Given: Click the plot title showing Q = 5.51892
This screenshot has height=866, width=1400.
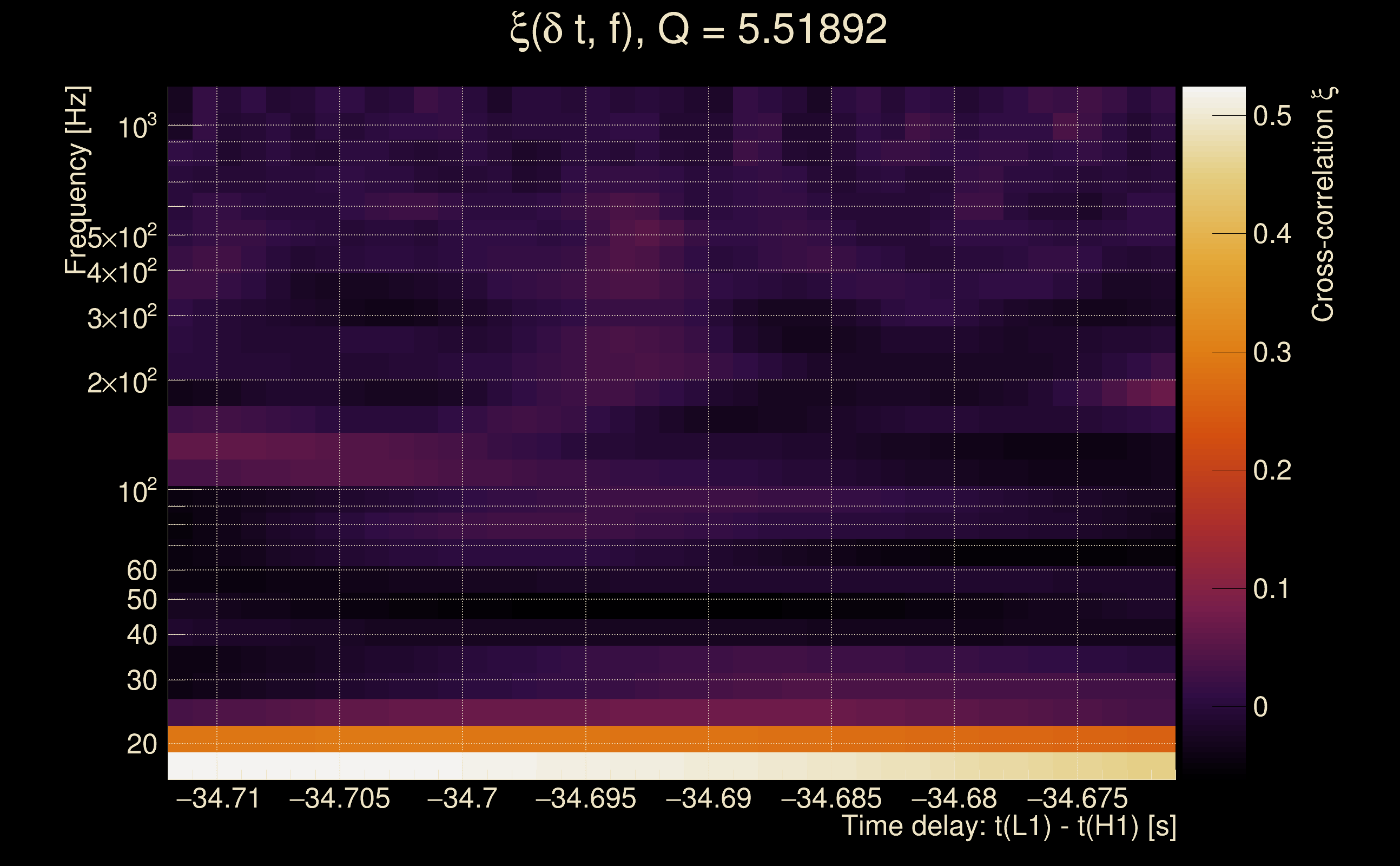Looking at the screenshot, I should click(698, 30).
